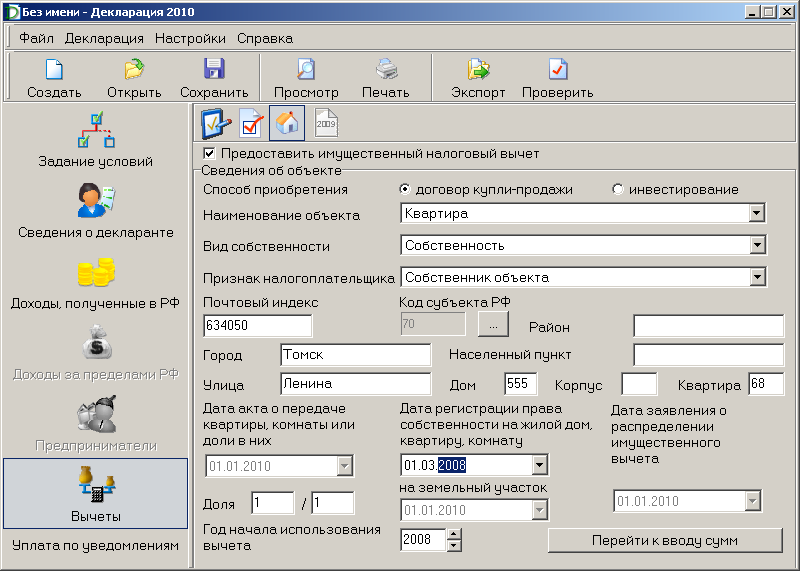Click the Дом field with 555

pyautogui.click(x=521, y=384)
